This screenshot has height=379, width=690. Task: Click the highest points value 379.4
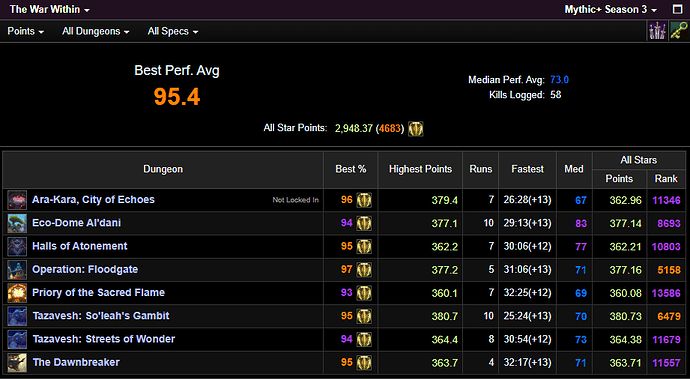click(x=444, y=200)
